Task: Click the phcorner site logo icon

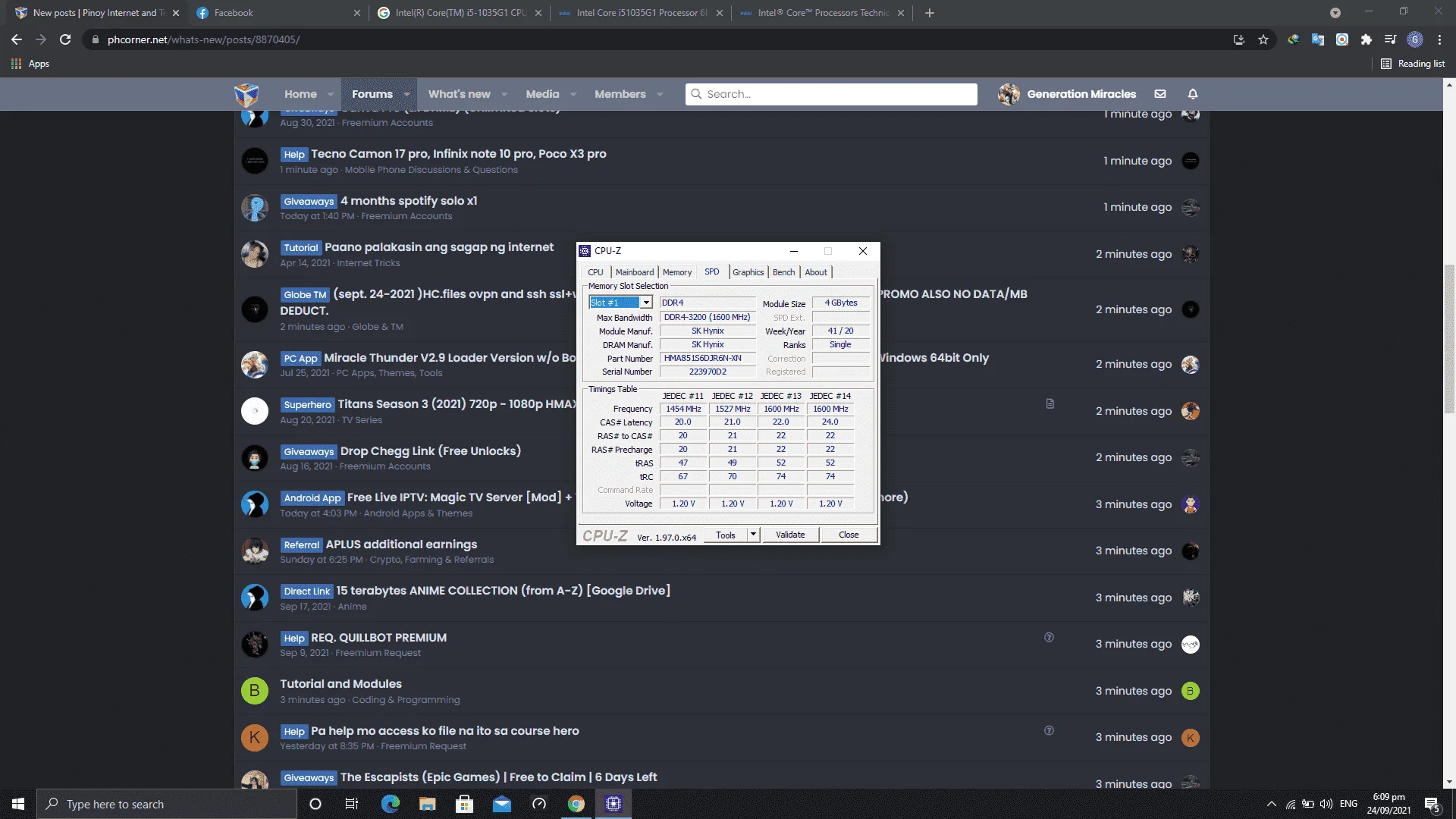Action: click(x=246, y=94)
